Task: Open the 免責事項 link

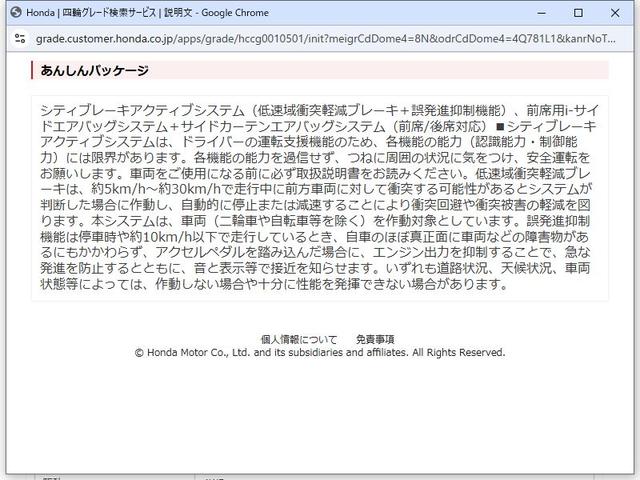Action: click(375, 339)
